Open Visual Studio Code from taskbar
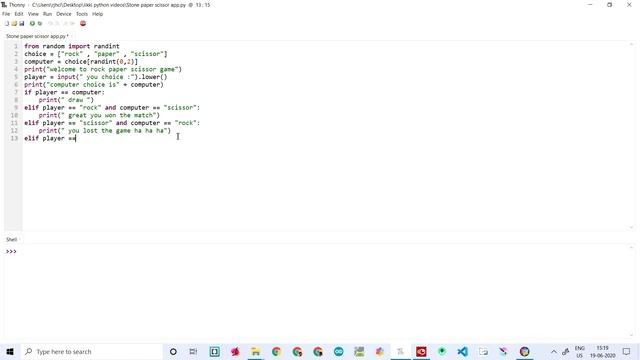 tap(462, 351)
